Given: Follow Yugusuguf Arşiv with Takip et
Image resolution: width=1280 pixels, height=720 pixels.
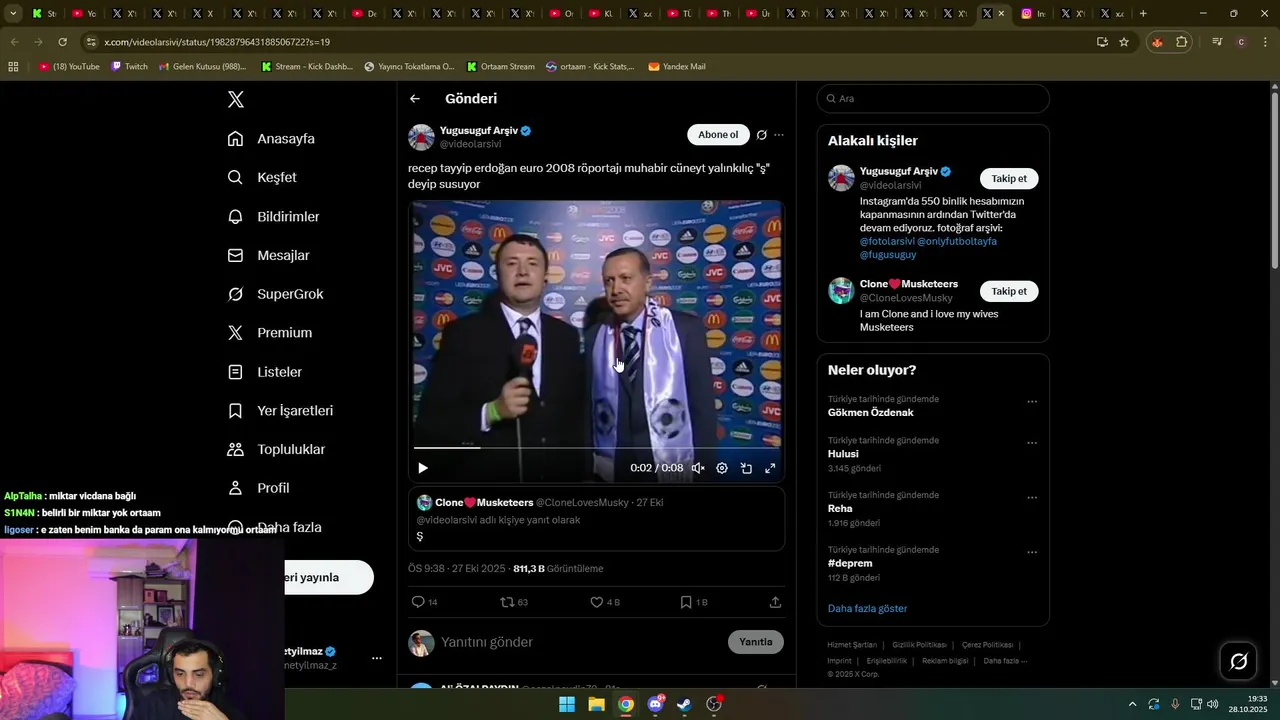Looking at the screenshot, I should click(1009, 179).
